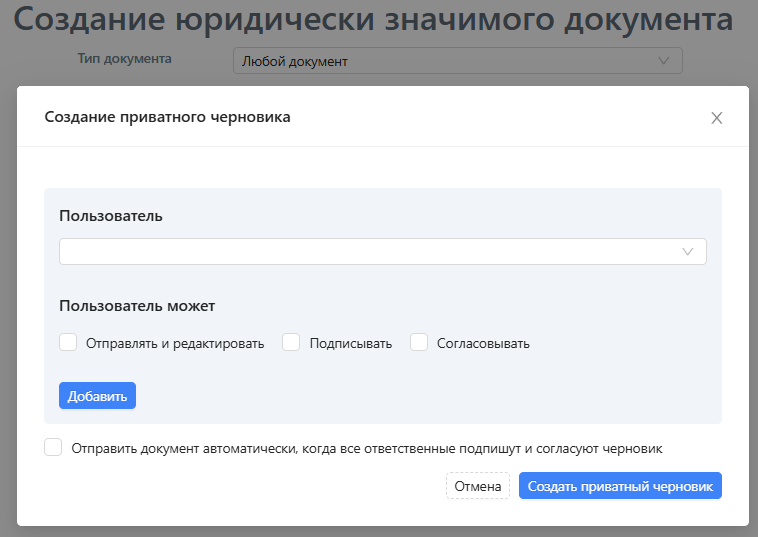Click the 'Создание приватного черновика' dialog title

click(x=167, y=117)
